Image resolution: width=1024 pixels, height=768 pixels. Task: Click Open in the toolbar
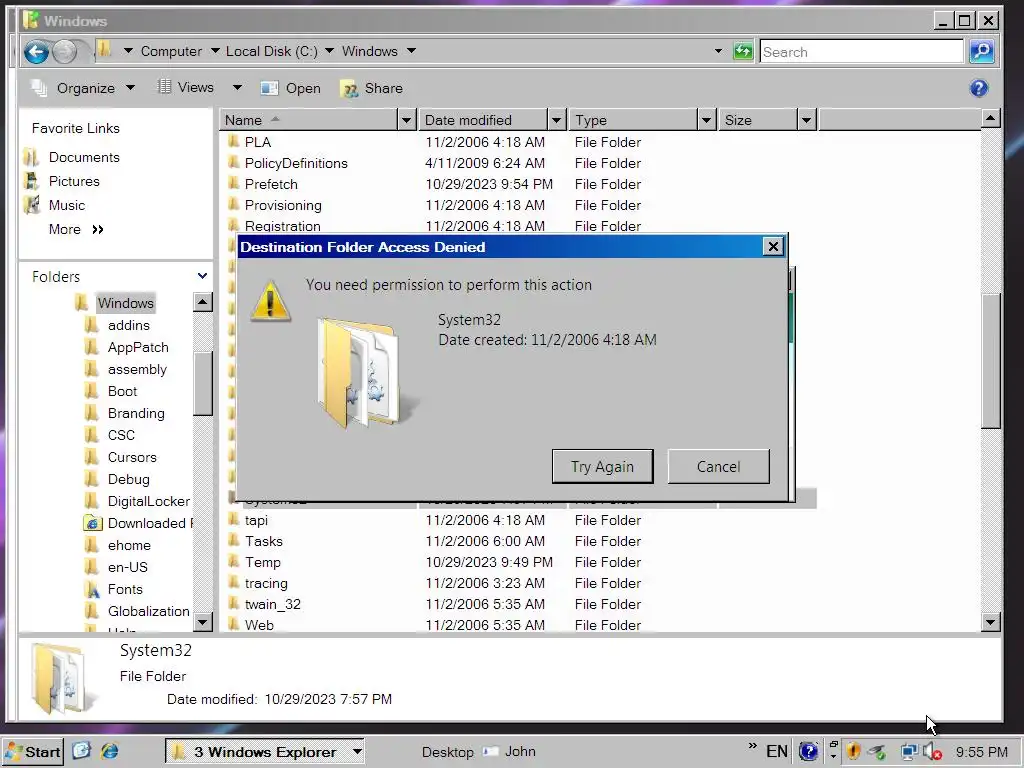[291, 88]
